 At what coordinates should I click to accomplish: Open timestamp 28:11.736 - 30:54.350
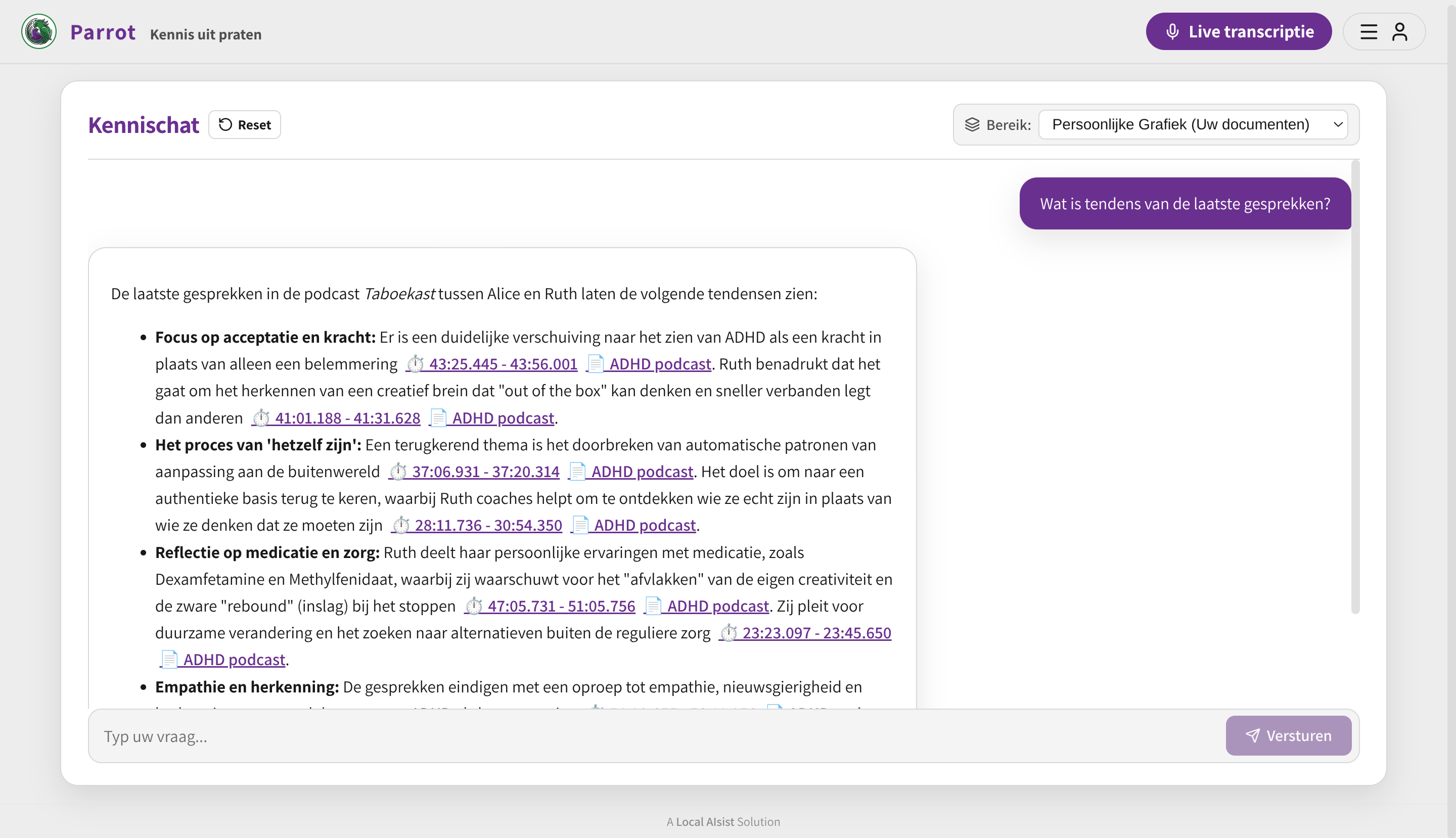(x=477, y=525)
